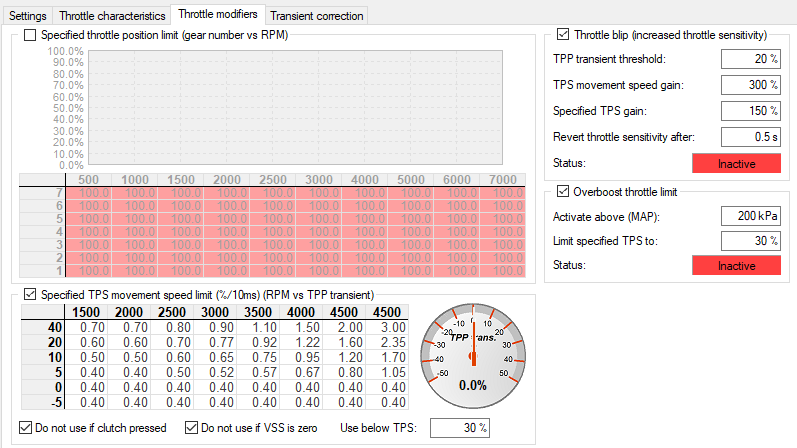
Task: Select gear 7 cell under 500 RPM
Action: click(88, 193)
